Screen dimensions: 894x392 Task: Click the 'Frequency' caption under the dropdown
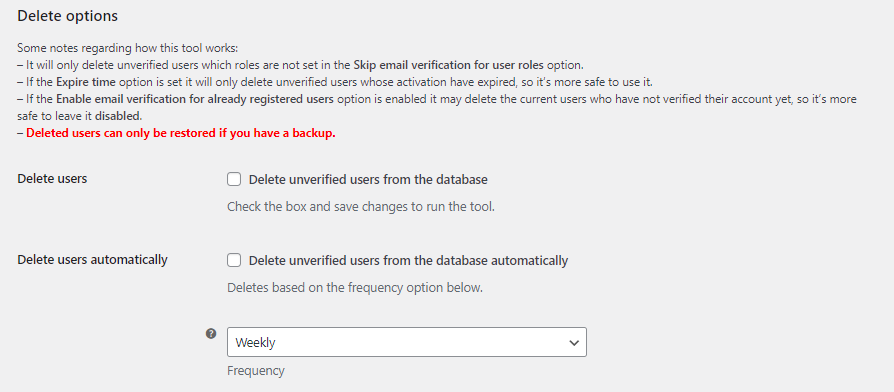(x=255, y=371)
